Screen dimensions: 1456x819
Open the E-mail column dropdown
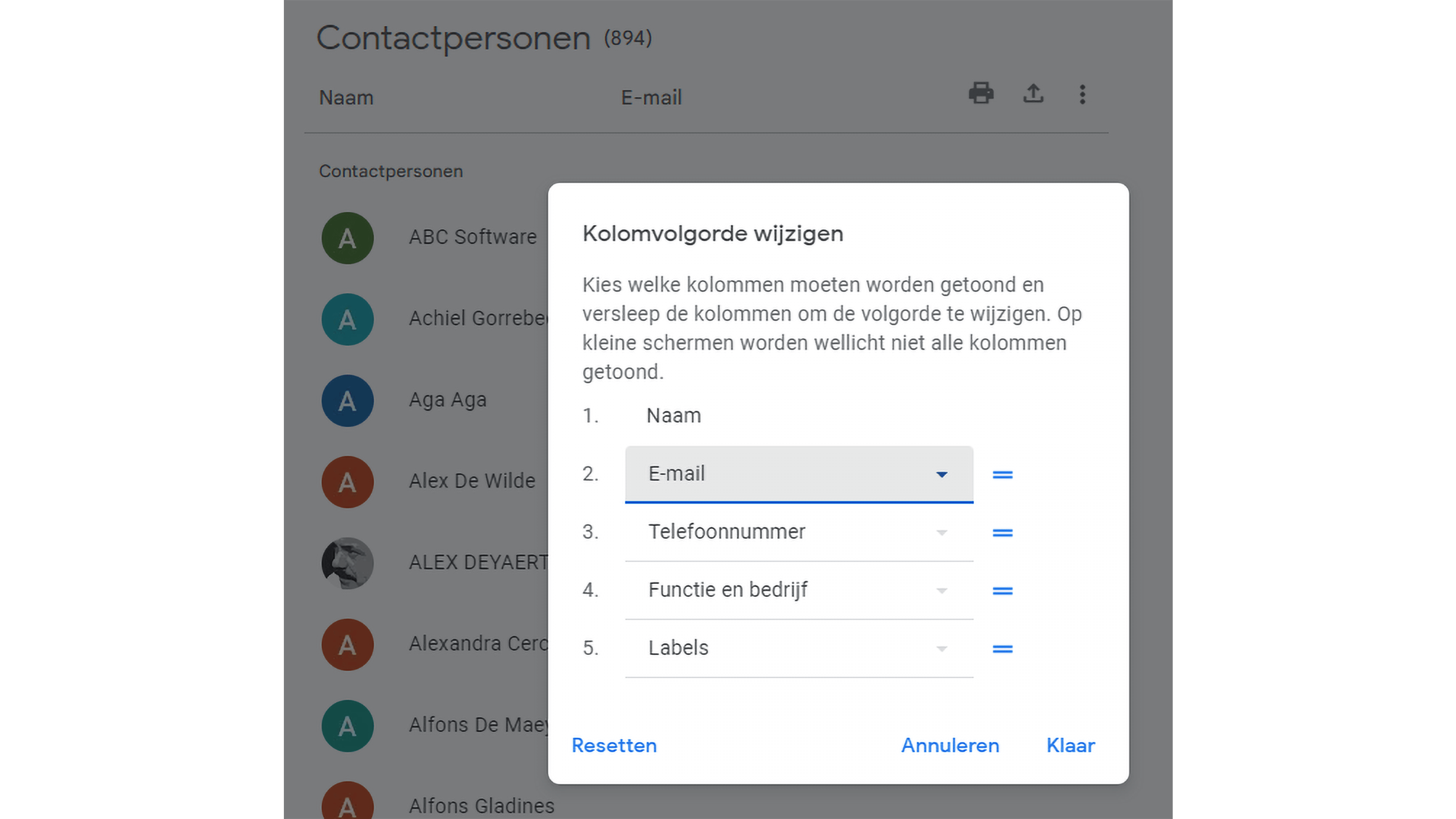(798, 474)
